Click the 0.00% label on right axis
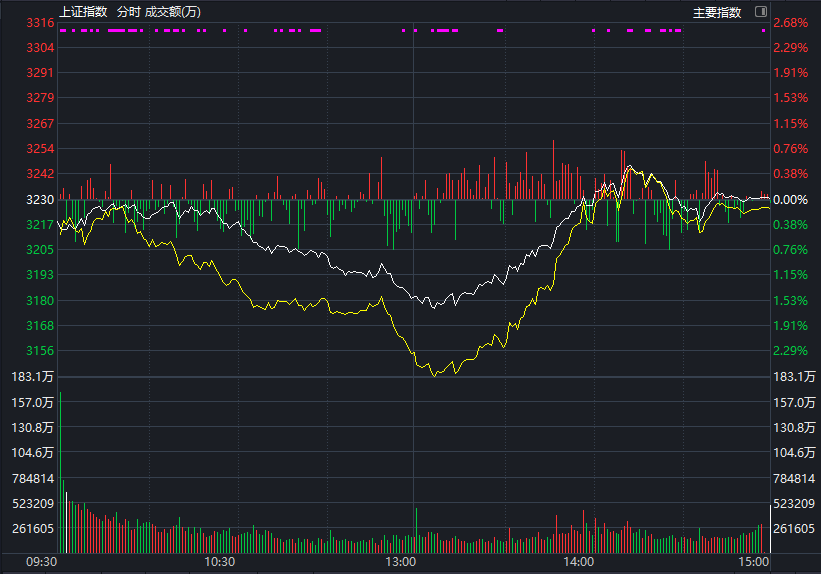 pos(790,200)
